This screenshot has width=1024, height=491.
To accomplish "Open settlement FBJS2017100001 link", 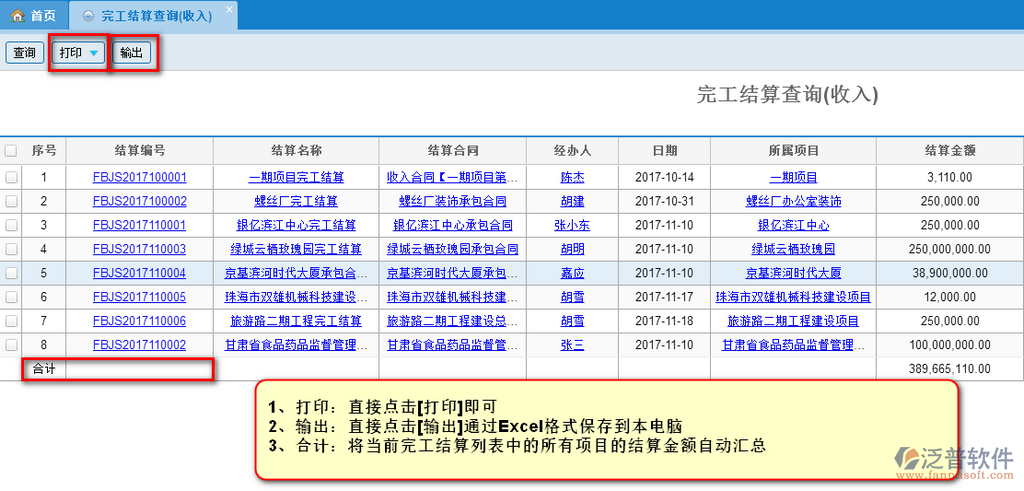I will tap(139, 177).
